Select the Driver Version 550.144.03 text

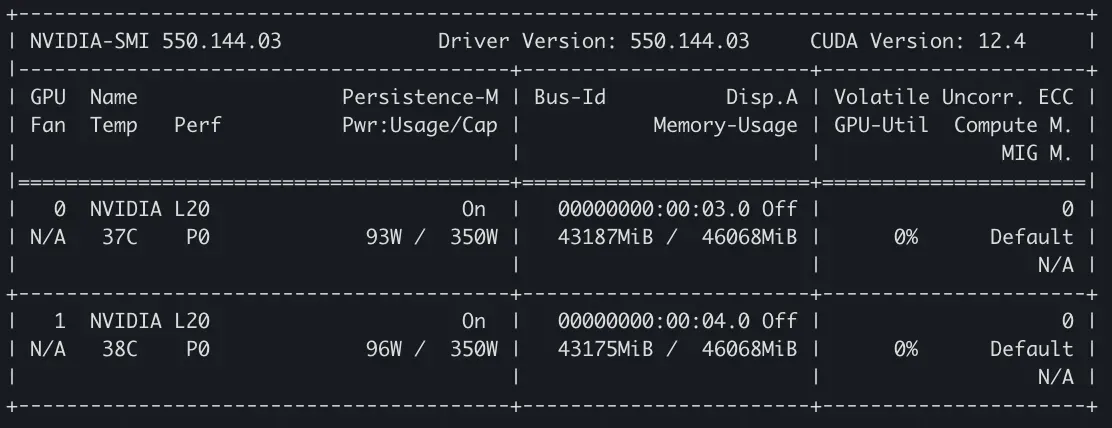point(594,41)
